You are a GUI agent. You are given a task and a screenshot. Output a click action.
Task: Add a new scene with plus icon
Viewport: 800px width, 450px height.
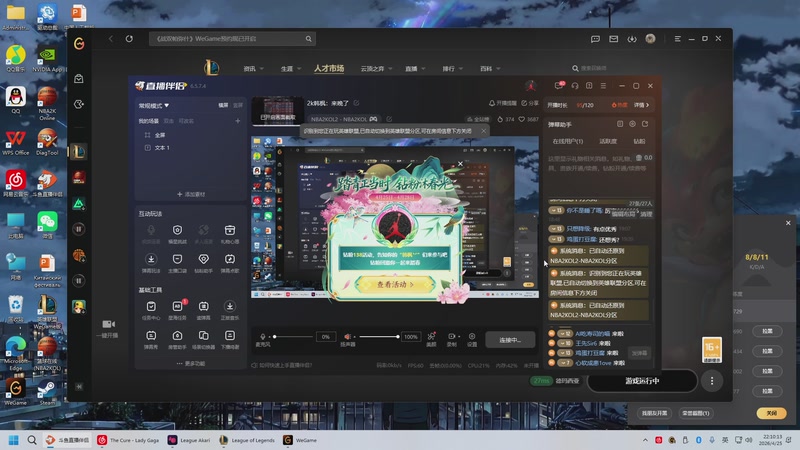[x=238, y=121]
